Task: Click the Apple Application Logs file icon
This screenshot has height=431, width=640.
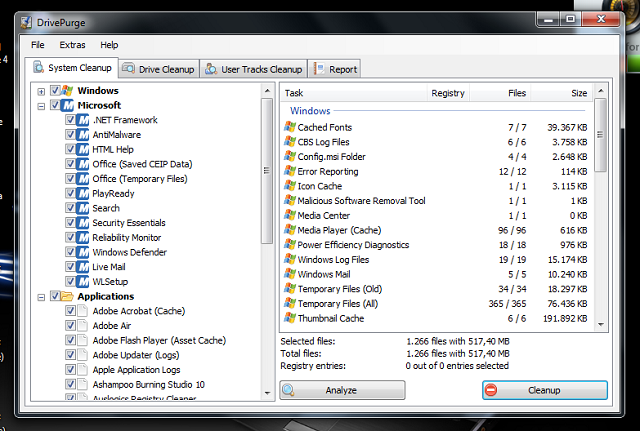Action: (83, 370)
